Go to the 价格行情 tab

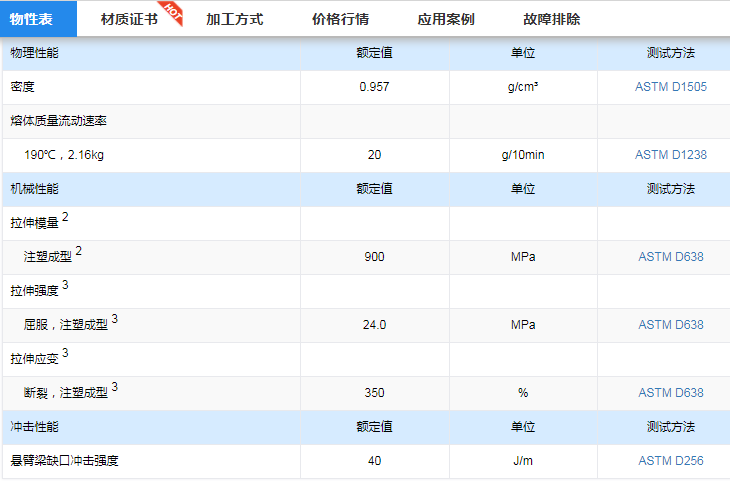tap(340, 19)
